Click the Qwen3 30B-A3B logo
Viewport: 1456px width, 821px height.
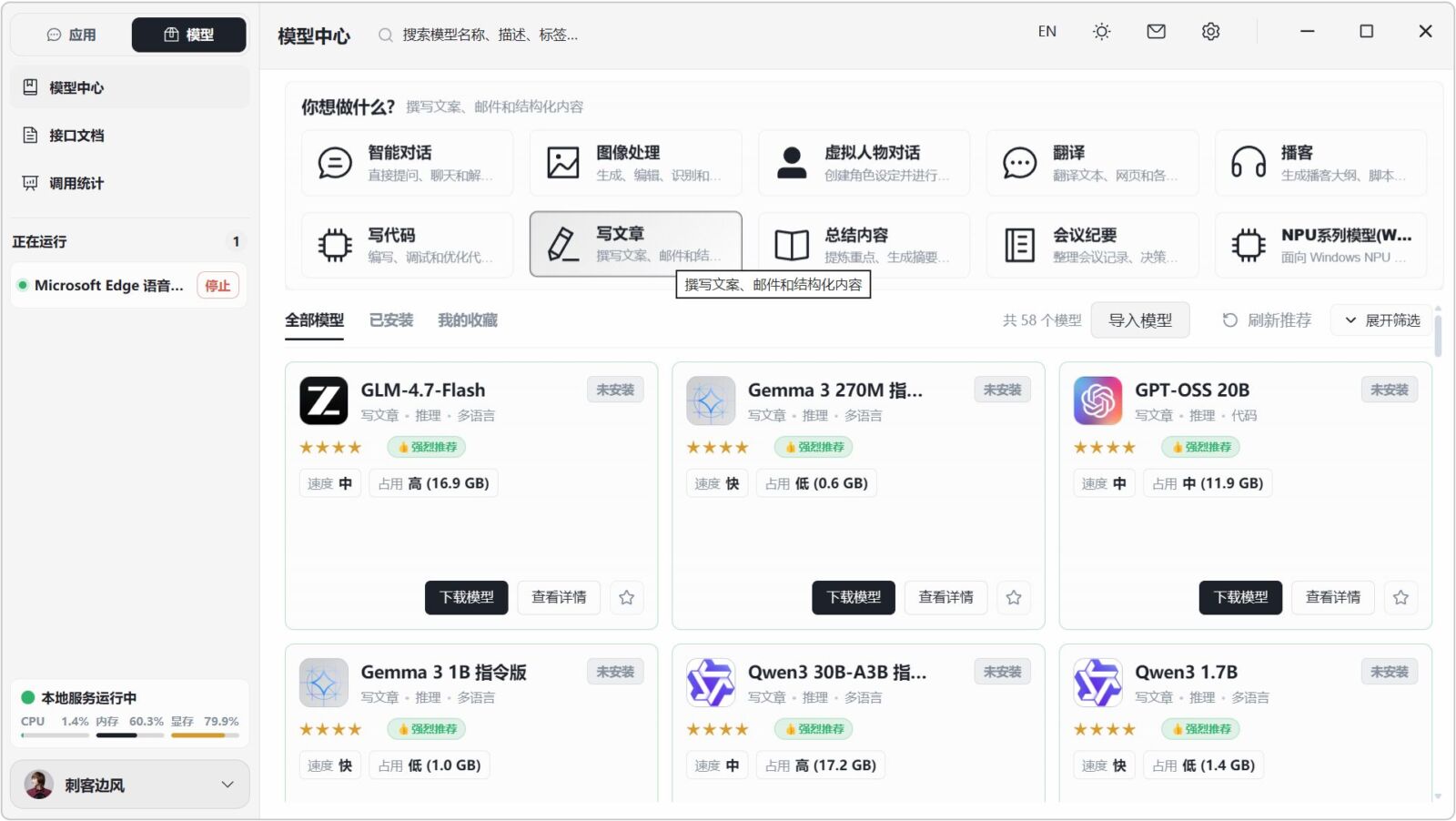711,683
